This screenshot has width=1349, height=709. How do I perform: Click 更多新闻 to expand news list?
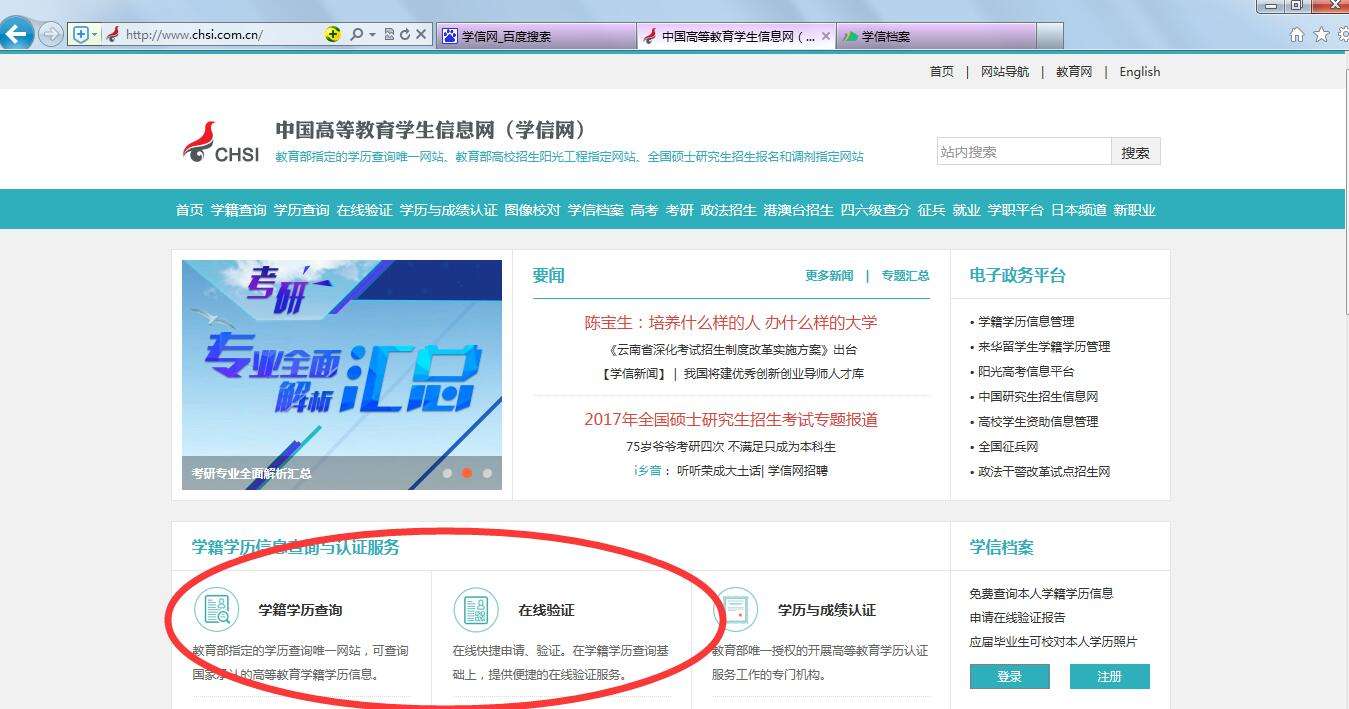(x=829, y=276)
